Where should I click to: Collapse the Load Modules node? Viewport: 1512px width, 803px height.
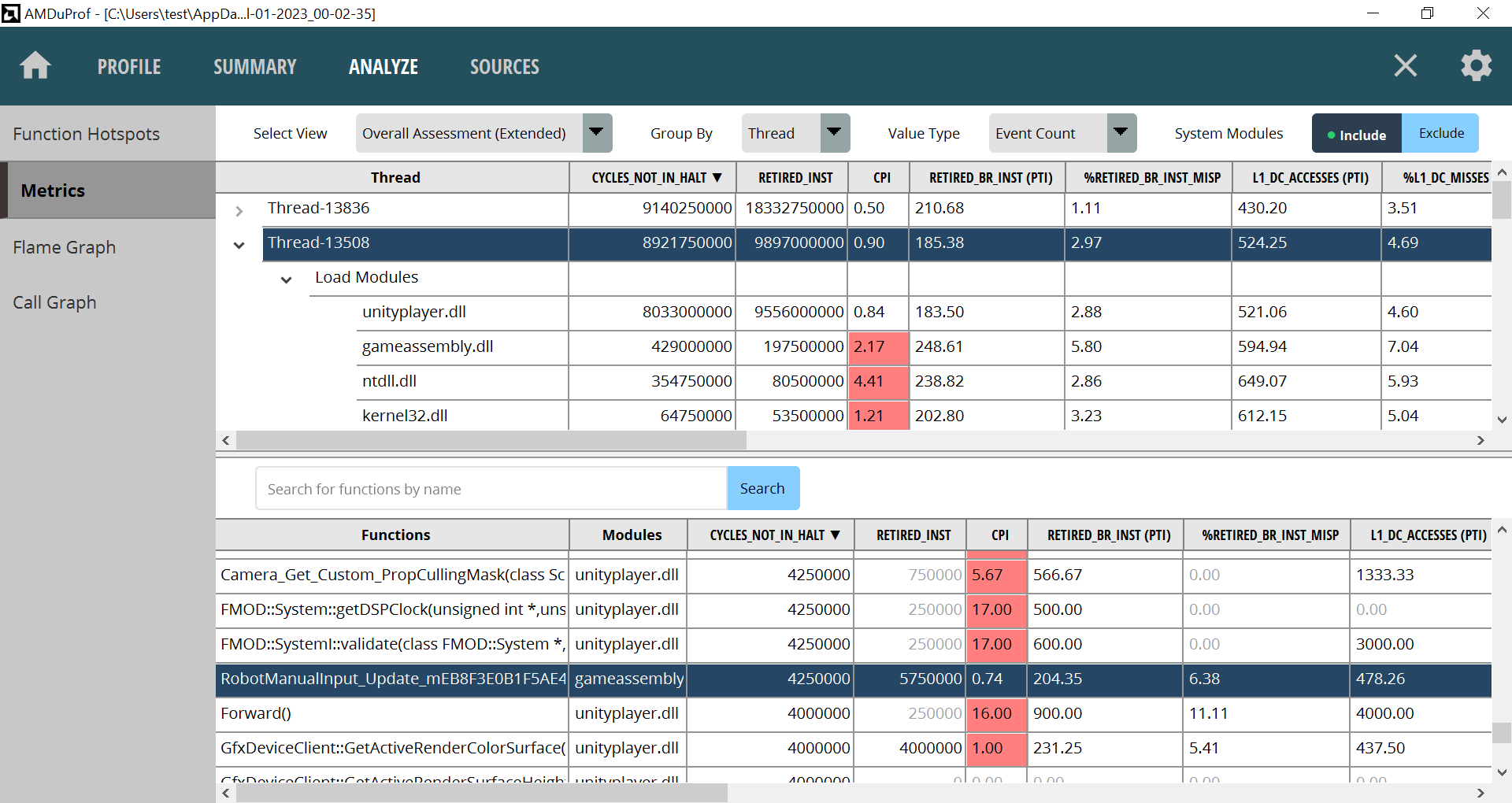287,279
